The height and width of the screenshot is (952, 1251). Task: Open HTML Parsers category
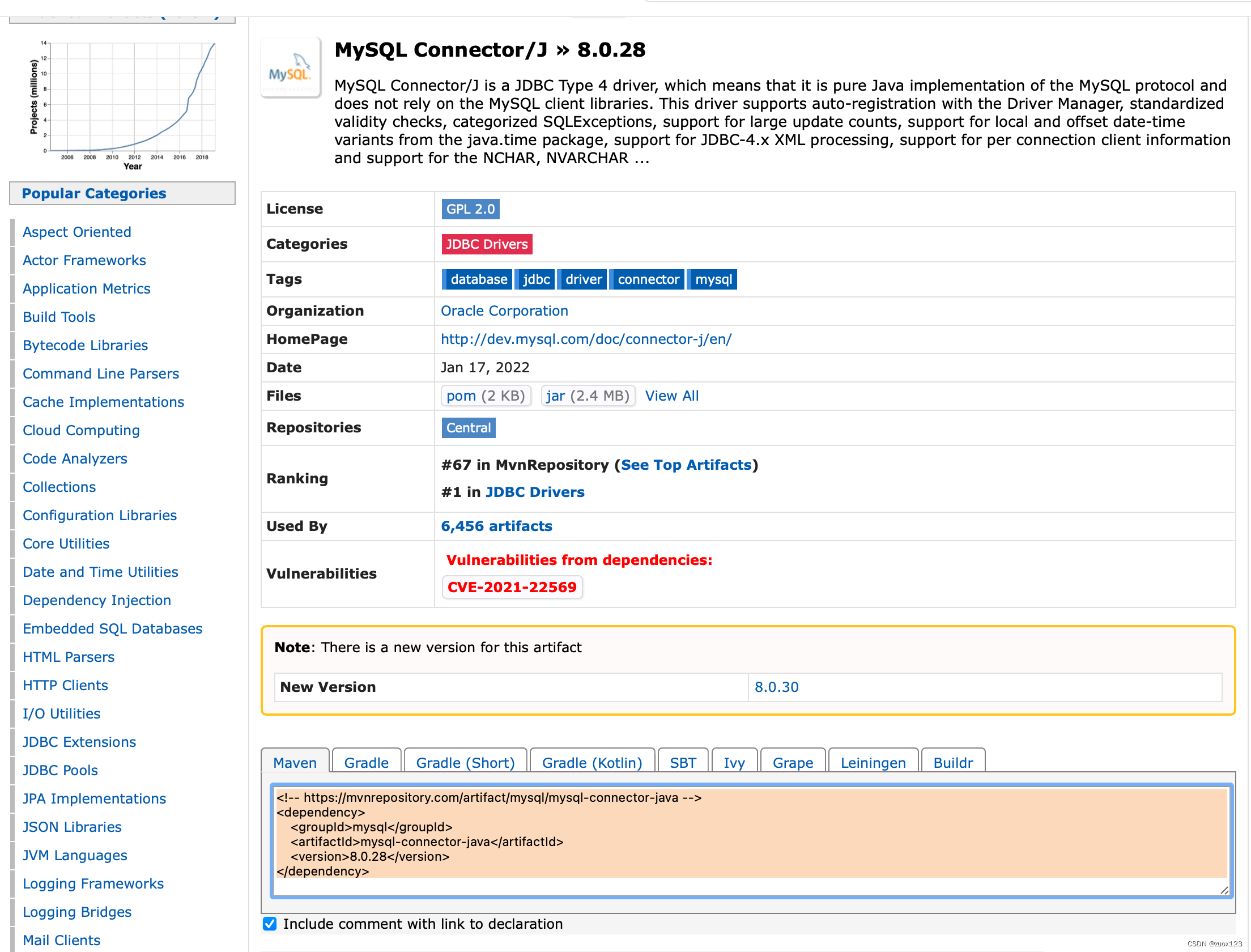coord(69,657)
